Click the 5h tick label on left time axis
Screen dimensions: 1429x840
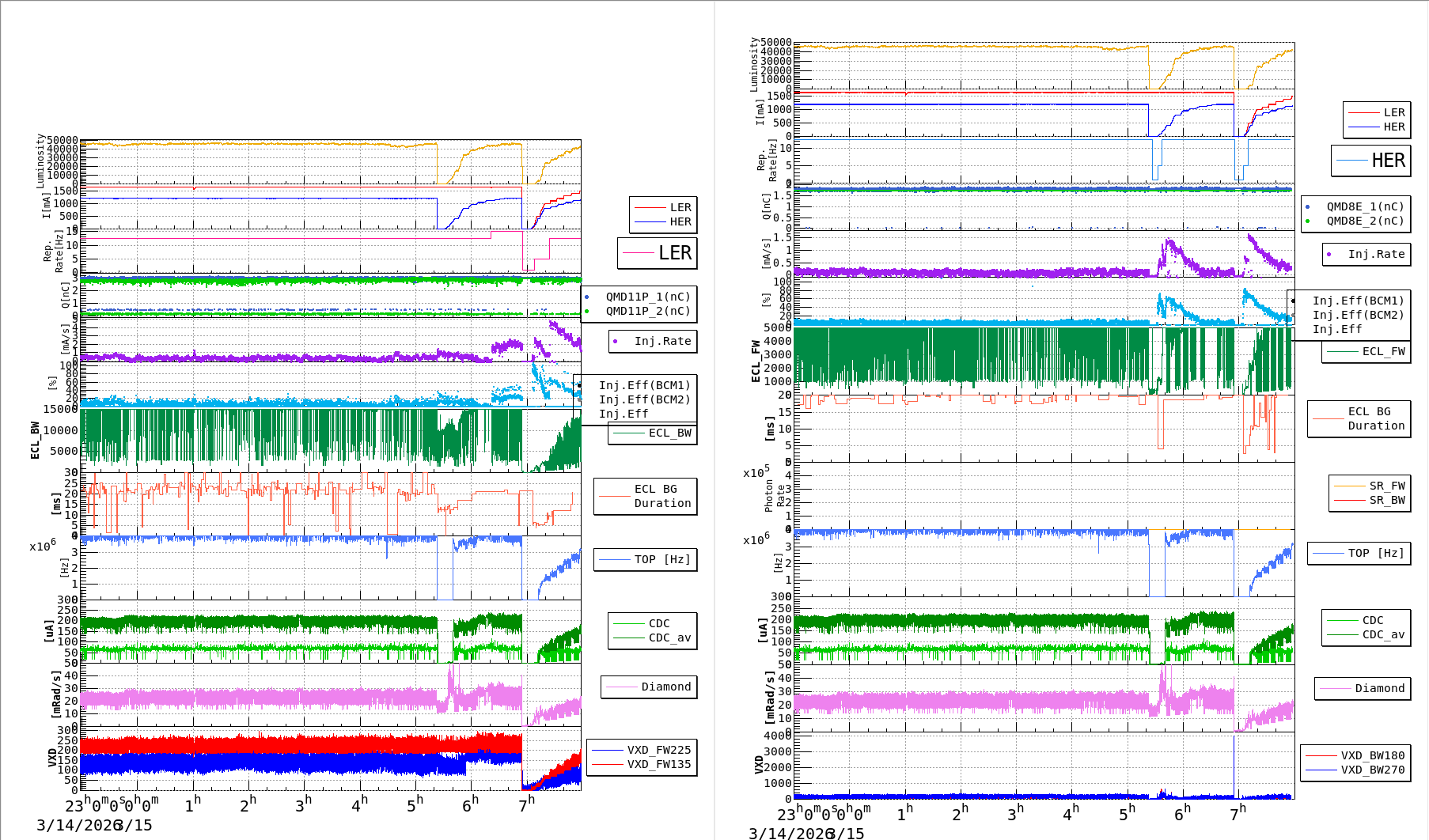415,804
